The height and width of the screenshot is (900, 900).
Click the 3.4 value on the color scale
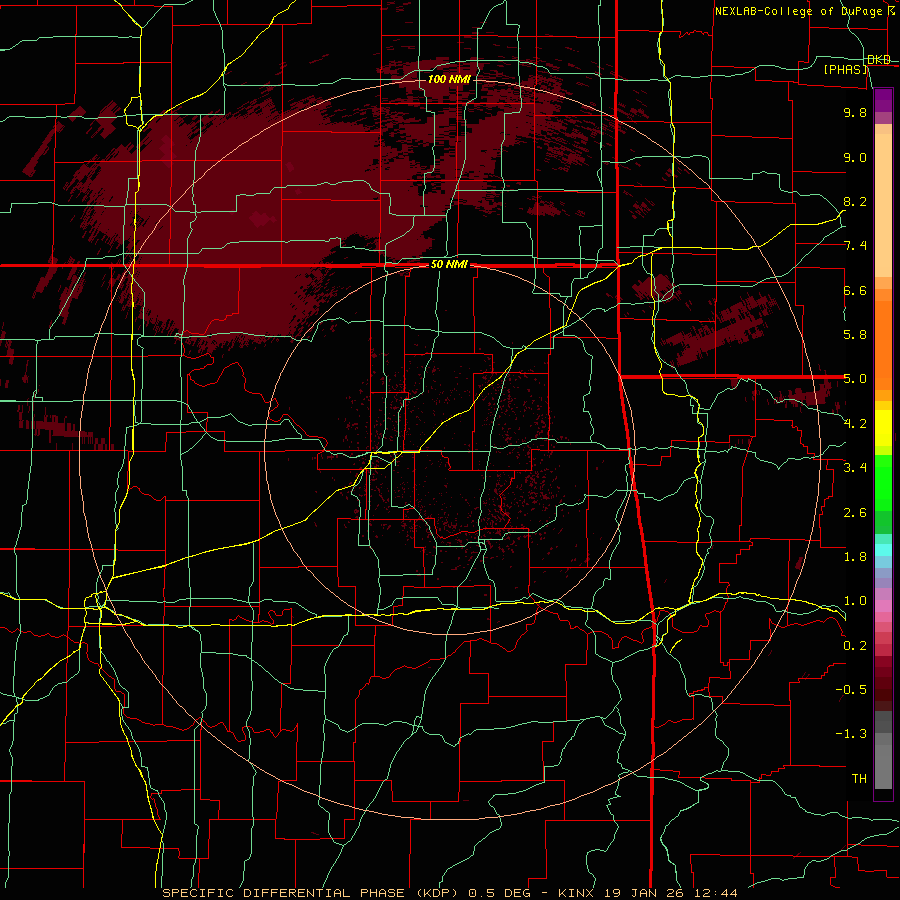855,468
